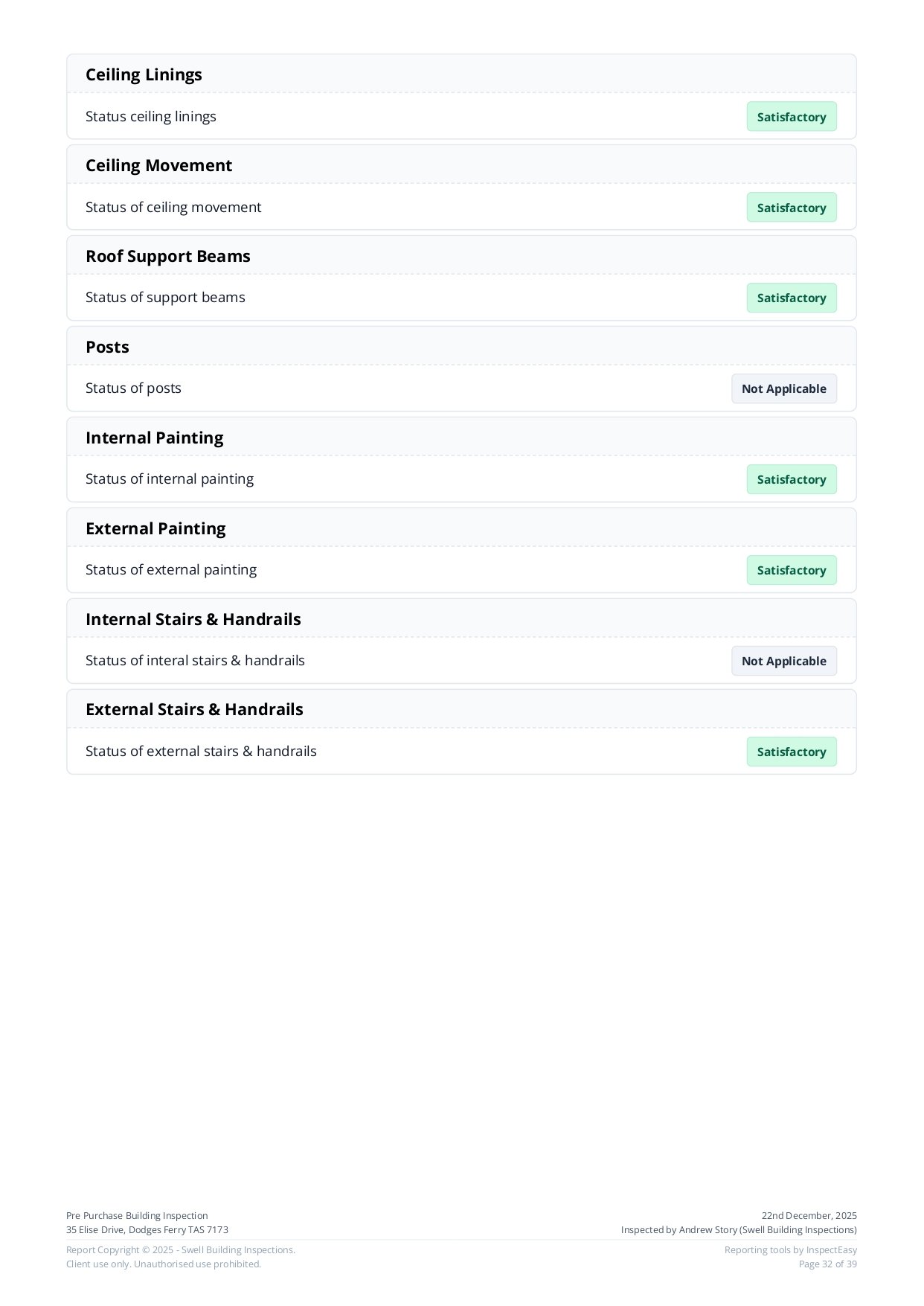Screen dimensions: 924x1306
Task: Select External Stairs & Handrails heading
Action: pos(194,709)
